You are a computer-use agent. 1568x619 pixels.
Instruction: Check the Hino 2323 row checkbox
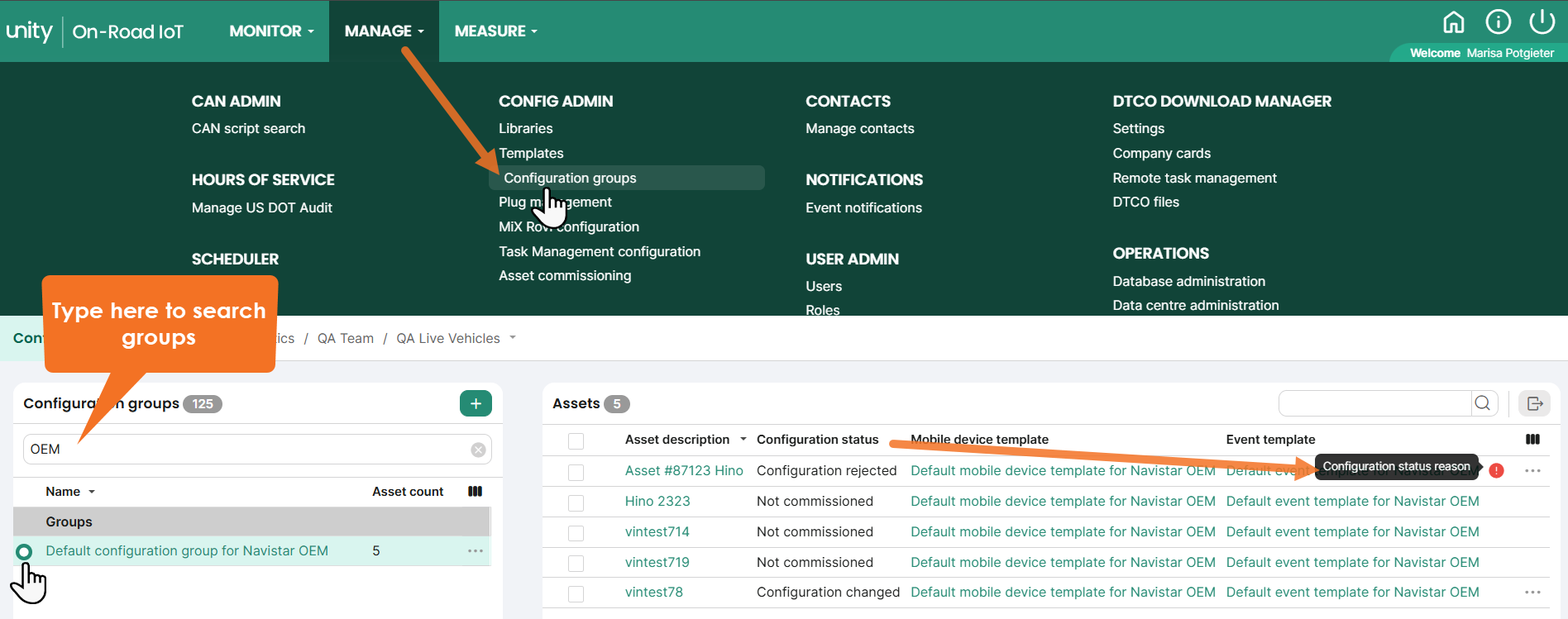click(x=576, y=502)
